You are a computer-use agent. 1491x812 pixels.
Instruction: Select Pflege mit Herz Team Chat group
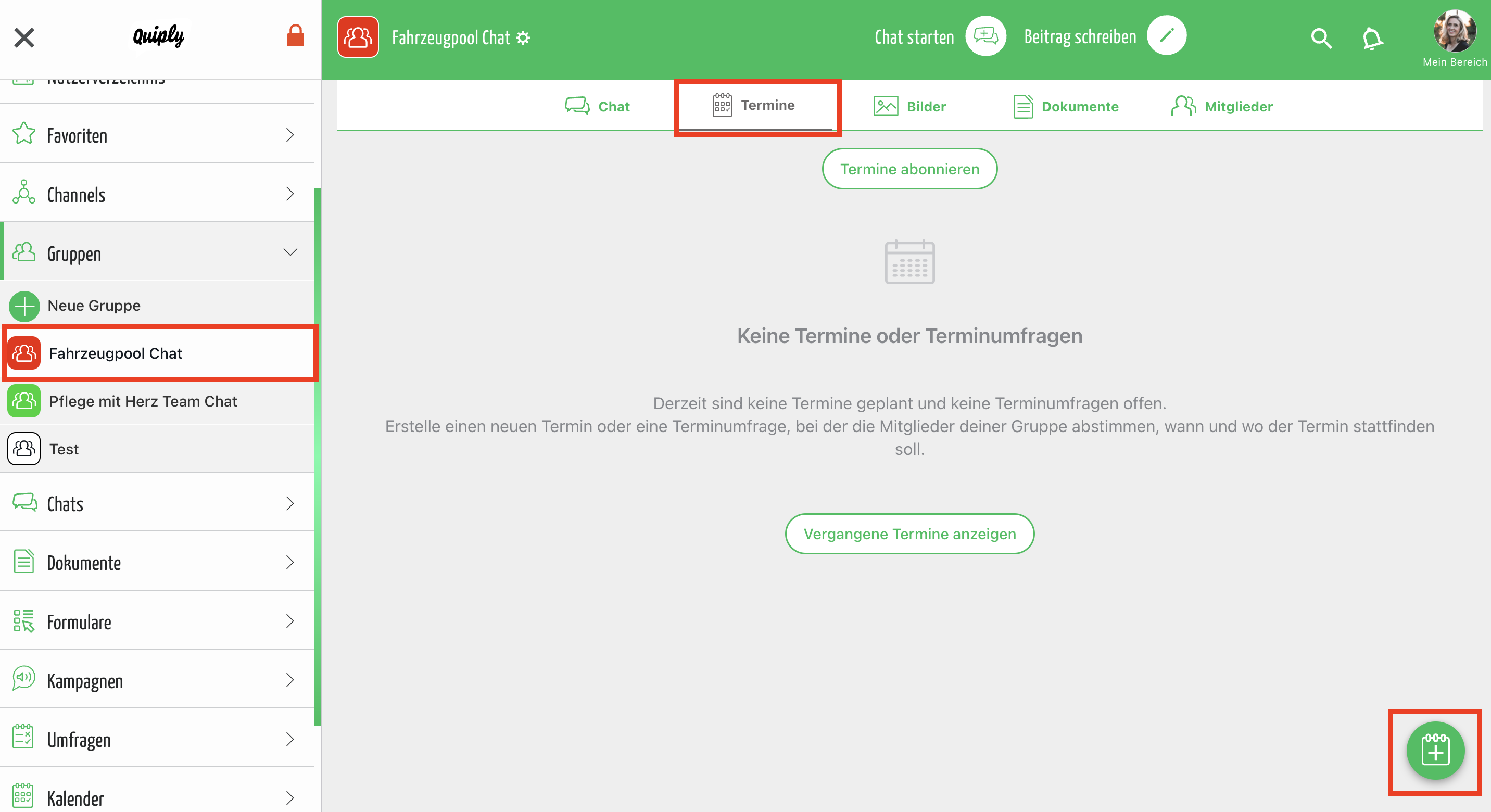143,401
